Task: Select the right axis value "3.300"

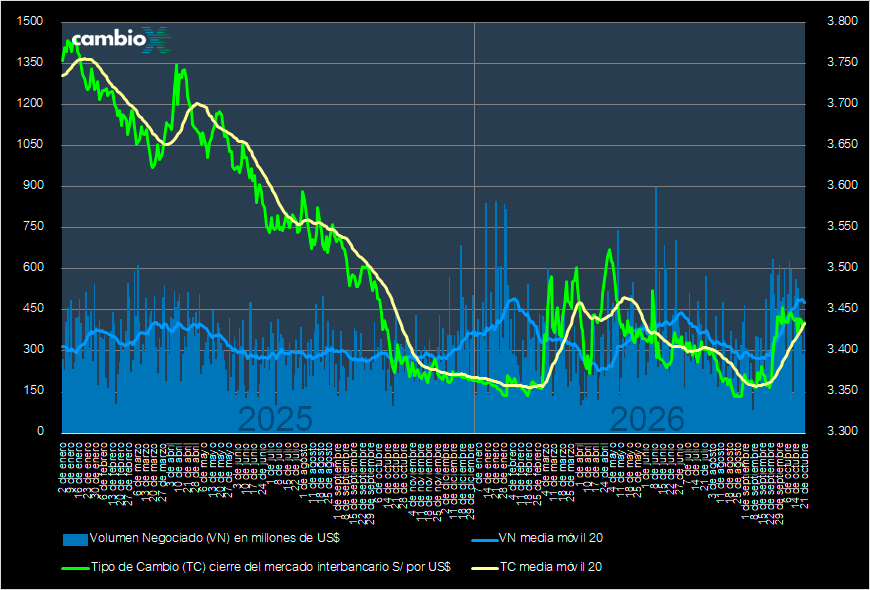Action: (842, 432)
